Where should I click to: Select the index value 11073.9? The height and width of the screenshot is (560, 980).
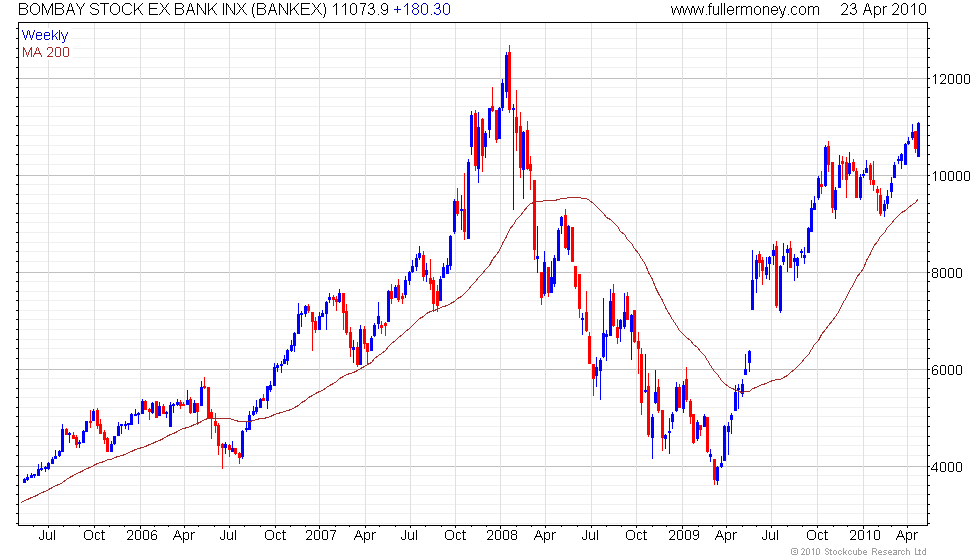pos(360,9)
